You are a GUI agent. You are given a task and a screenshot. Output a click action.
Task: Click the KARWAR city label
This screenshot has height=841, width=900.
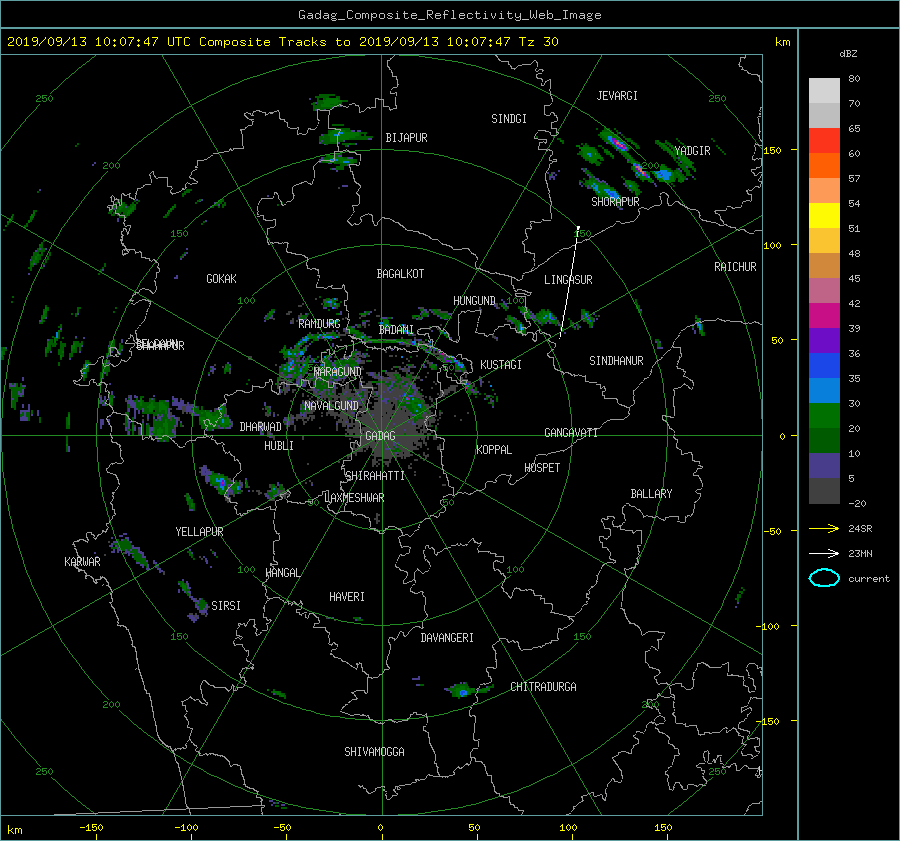pyautogui.click(x=82, y=562)
